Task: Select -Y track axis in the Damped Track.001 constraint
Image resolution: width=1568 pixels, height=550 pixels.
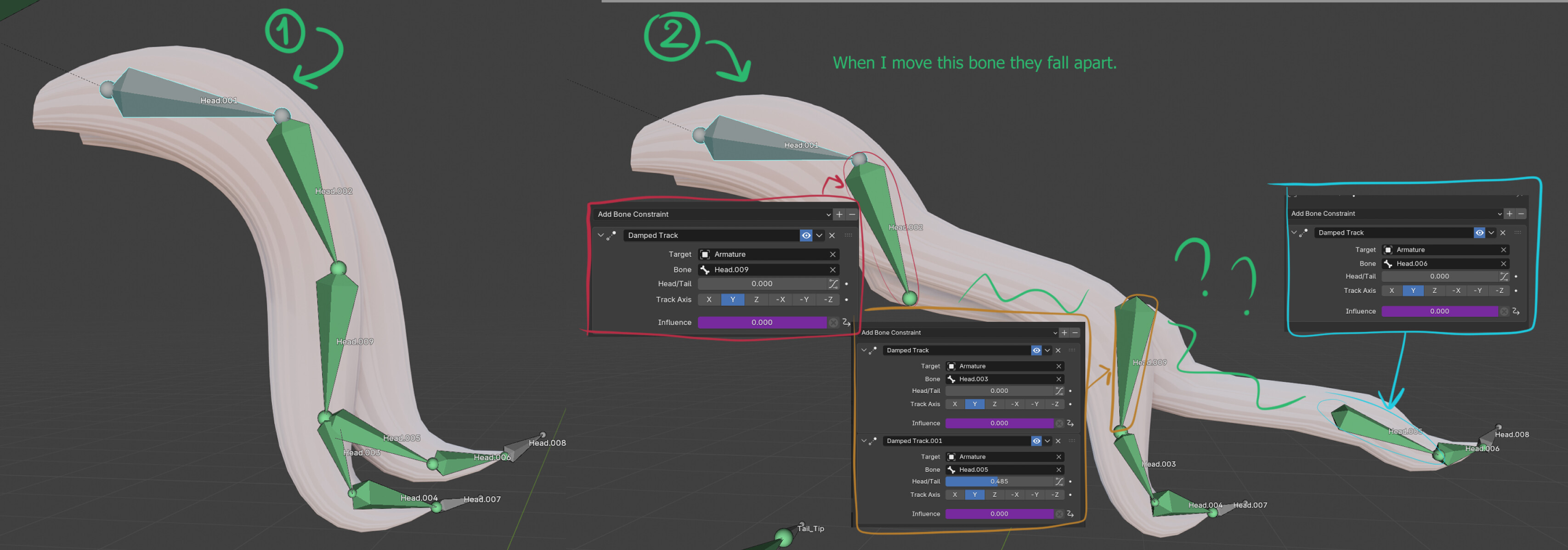Action: (x=1035, y=495)
